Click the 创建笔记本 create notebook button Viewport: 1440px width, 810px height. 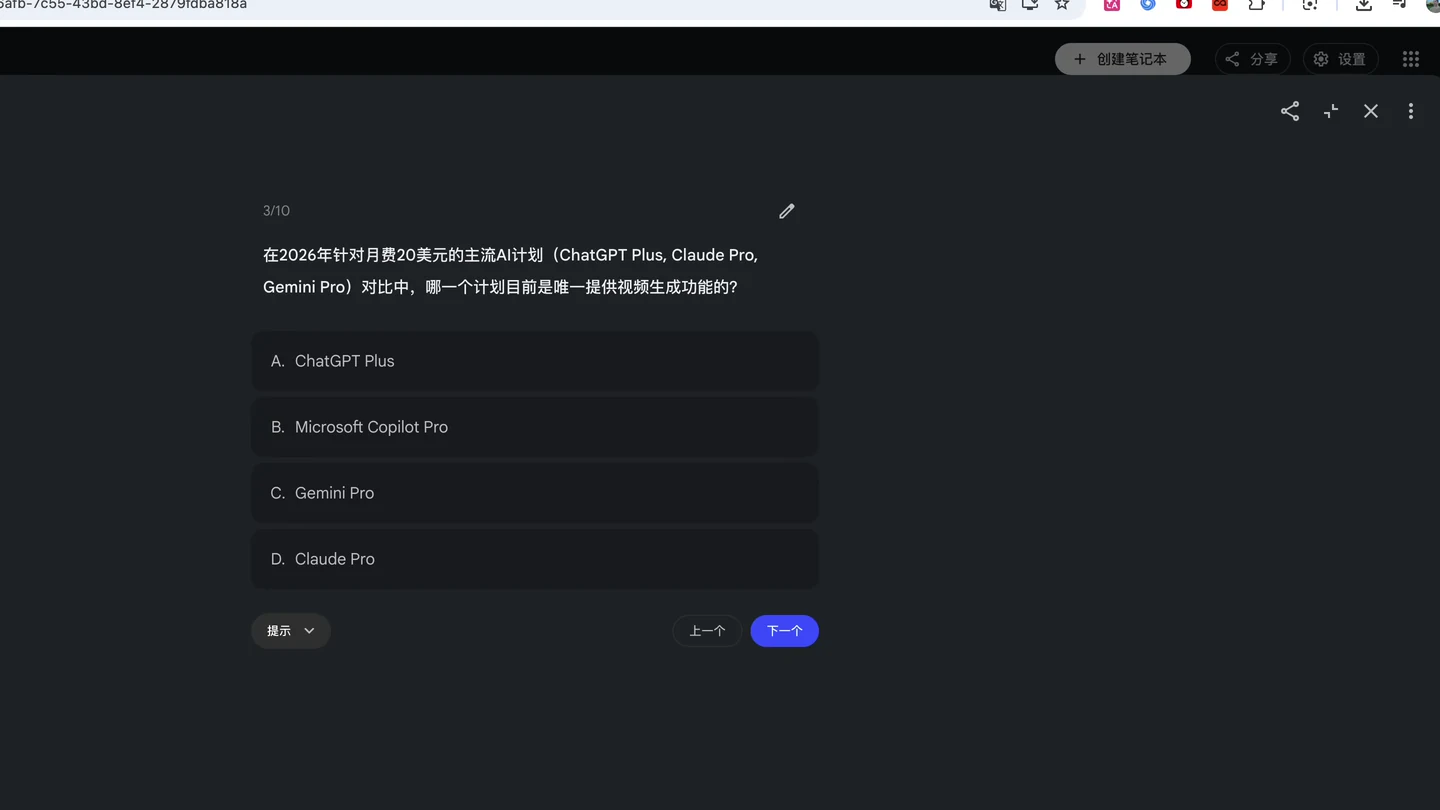click(1123, 59)
